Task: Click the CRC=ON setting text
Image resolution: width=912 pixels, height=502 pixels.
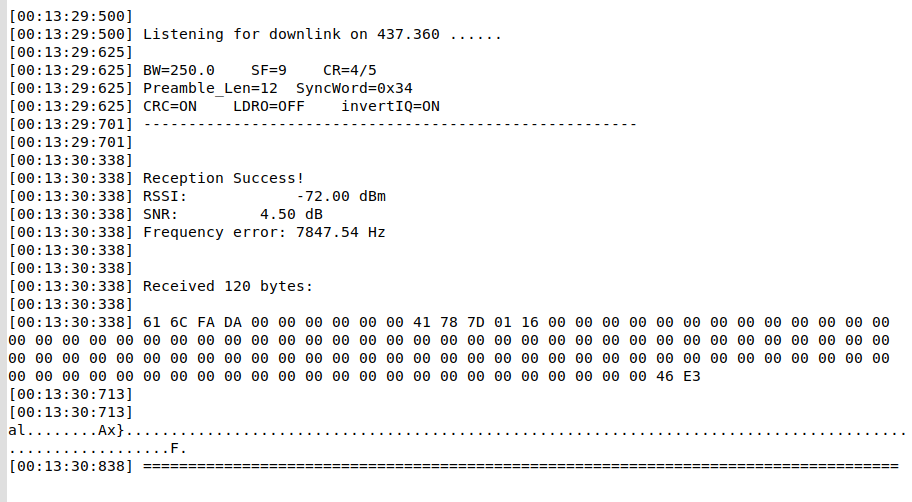Action: 170,106
